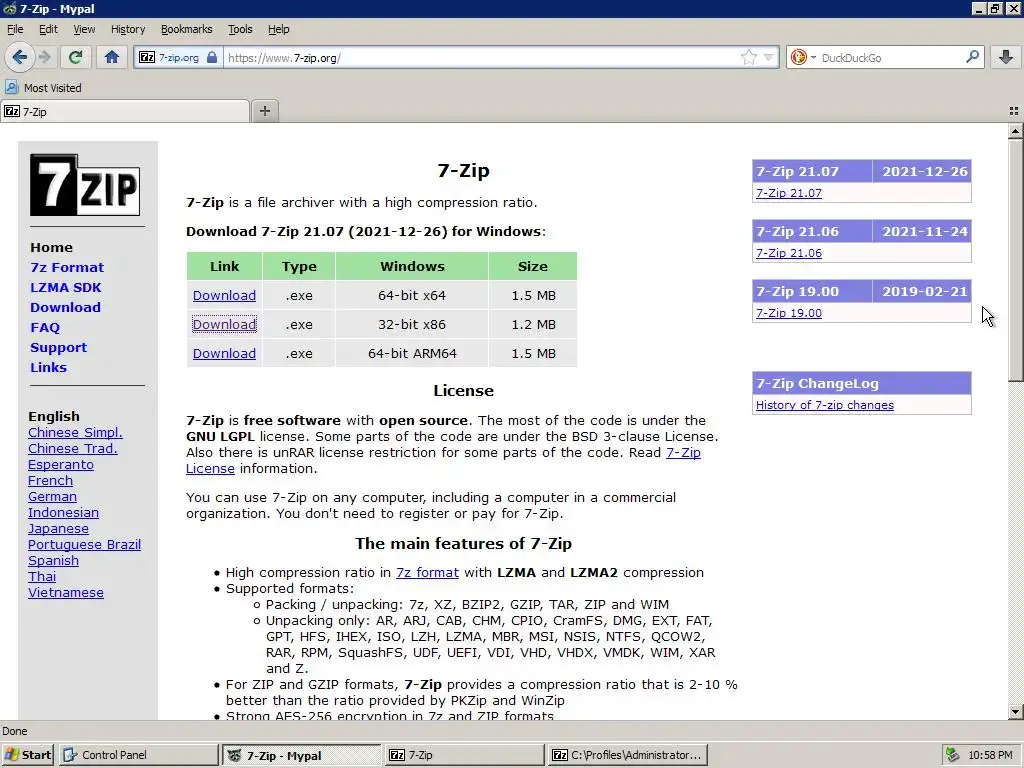
Task: Open the 7z format features link
Action: [427, 573]
